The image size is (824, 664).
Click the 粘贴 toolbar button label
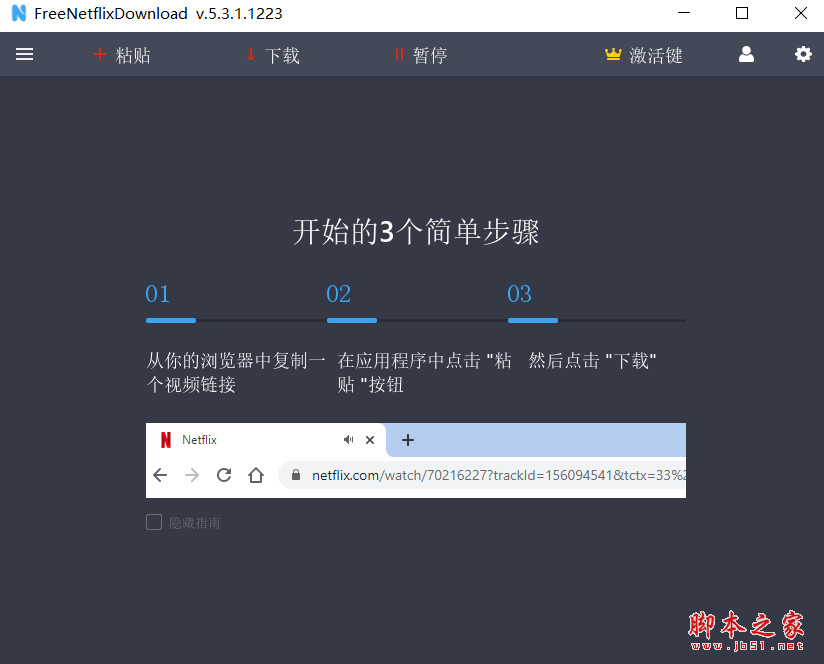click(133, 55)
